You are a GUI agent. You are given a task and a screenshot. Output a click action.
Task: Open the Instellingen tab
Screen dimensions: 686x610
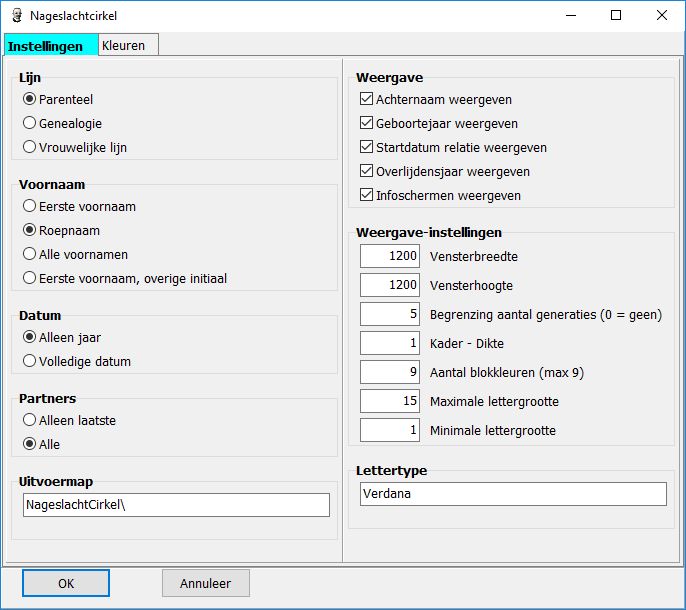[46, 46]
